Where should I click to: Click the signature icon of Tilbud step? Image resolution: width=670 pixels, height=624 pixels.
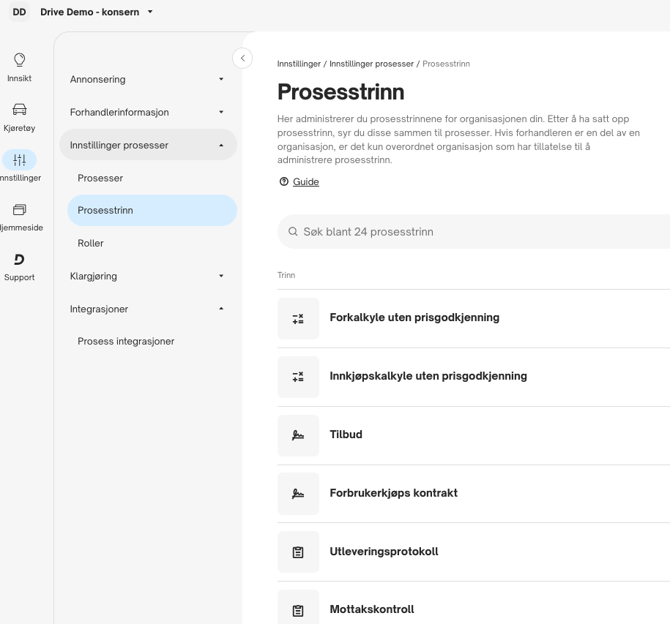[x=298, y=435]
